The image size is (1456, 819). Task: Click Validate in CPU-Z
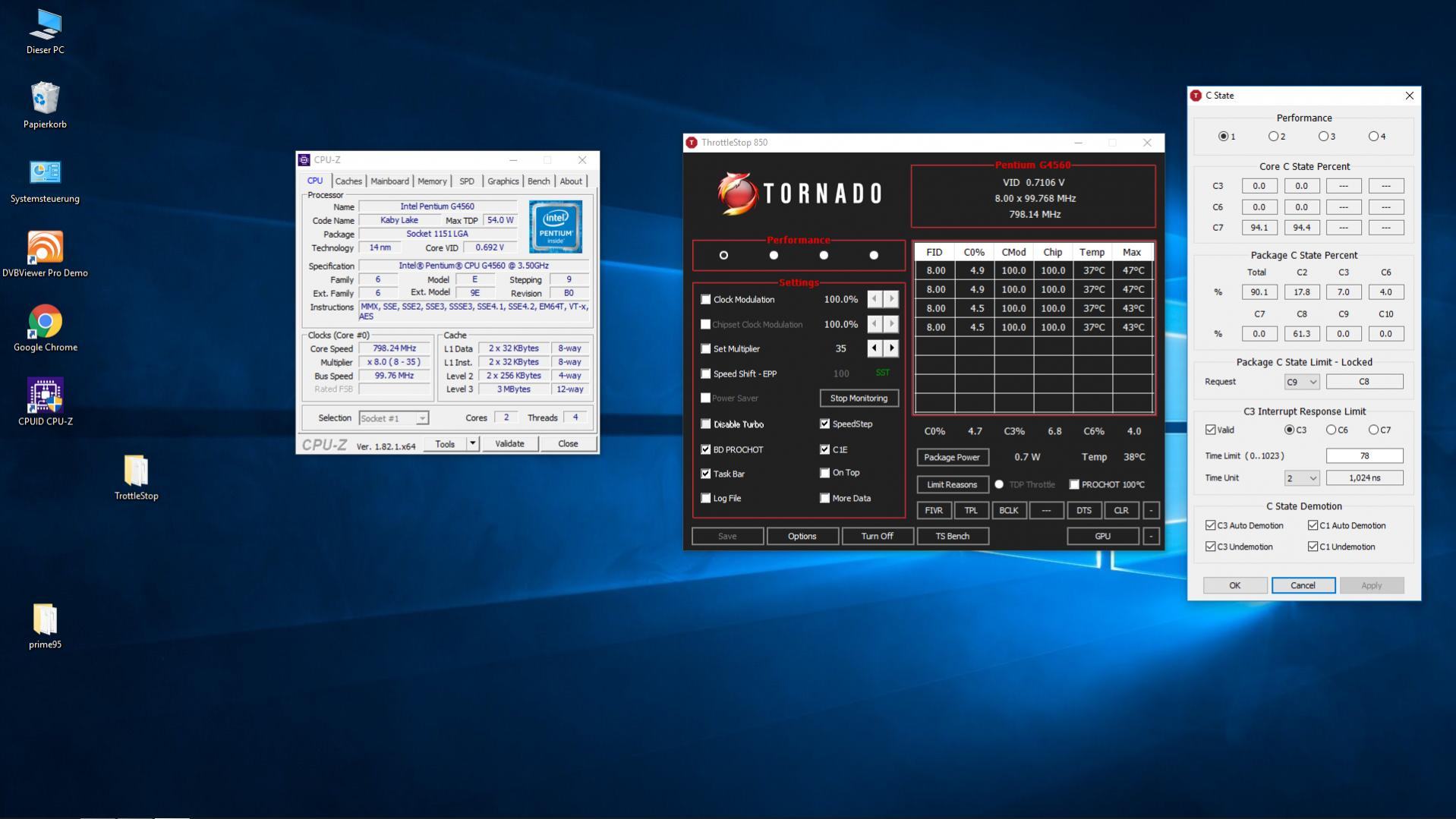(509, 443)
